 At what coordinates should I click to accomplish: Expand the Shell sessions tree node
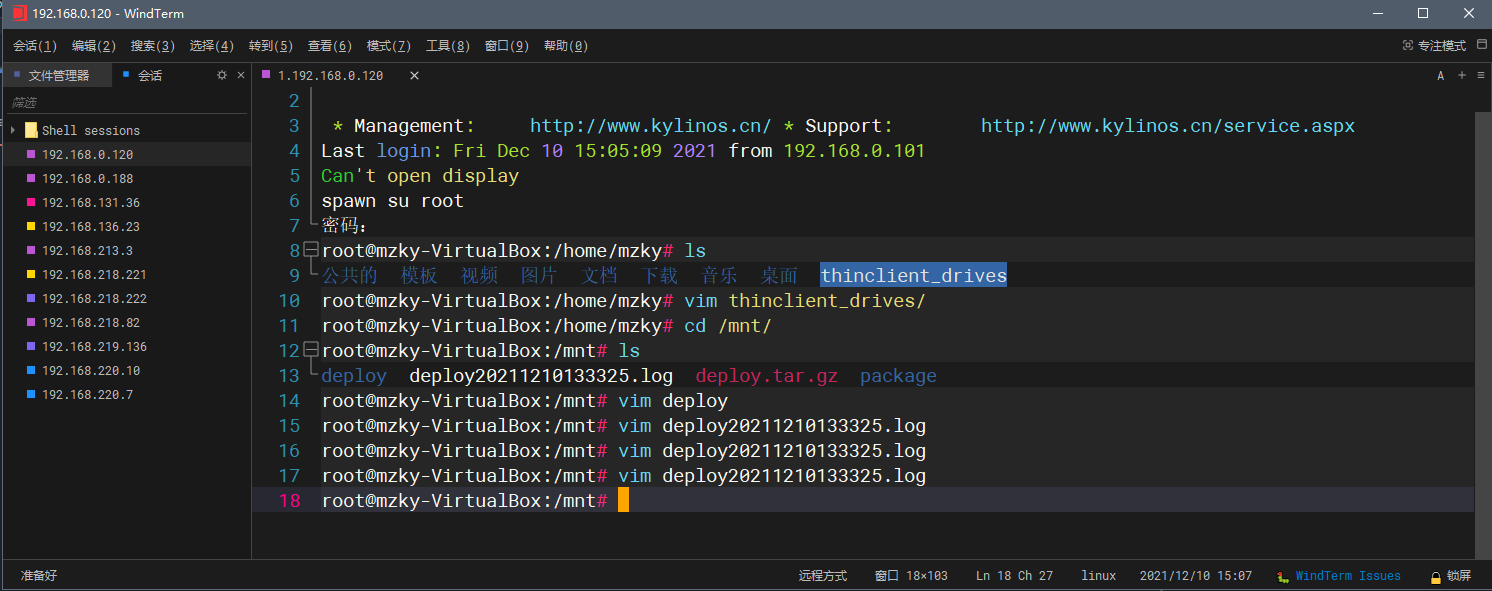[12, 128]
